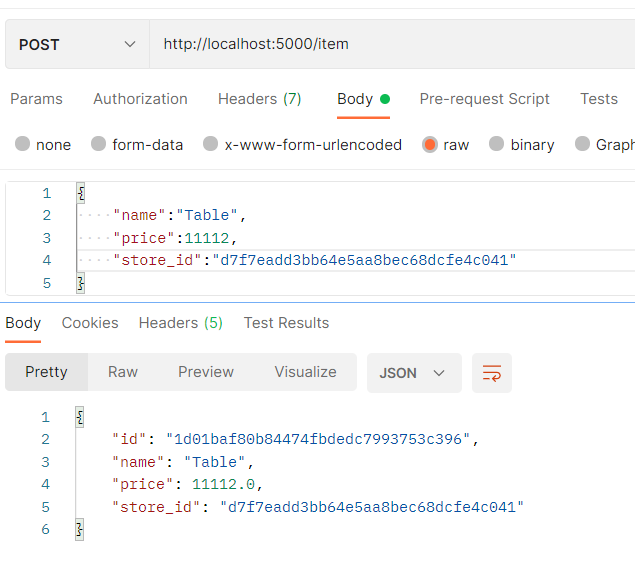Image resolution: width=635 pixels, height=569 pixels.
Task: Switch to the Tests tab
Action: pyautogui.click(x=599, y=99)
